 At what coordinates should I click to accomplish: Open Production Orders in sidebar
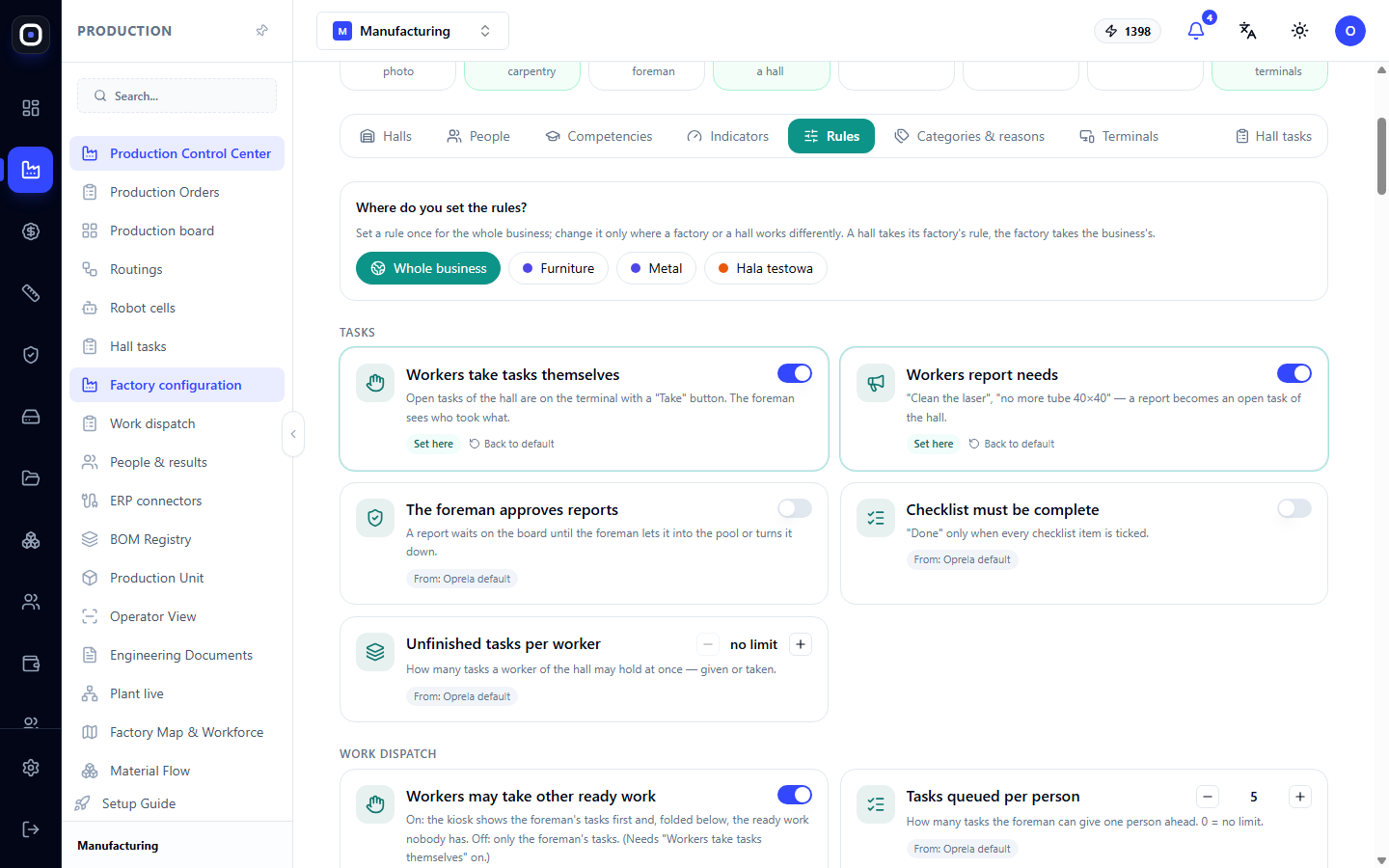pyautogui.click(x=177, y=192)
